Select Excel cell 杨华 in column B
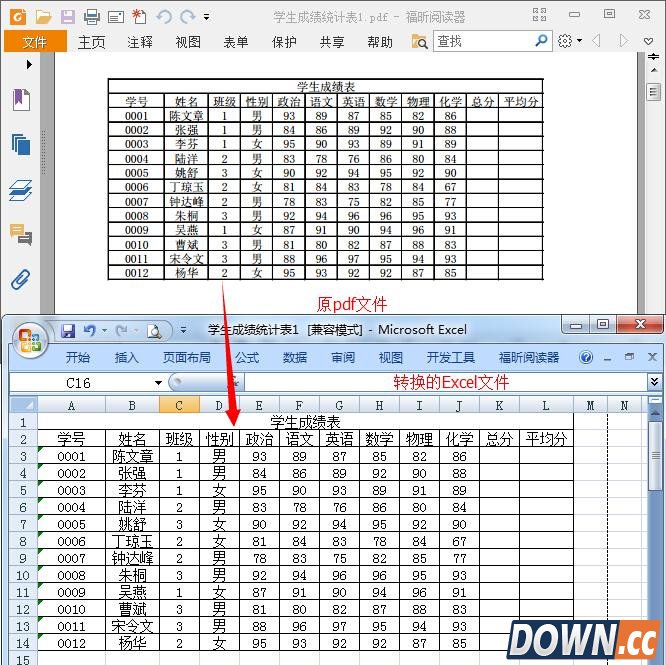 [132, 643]
